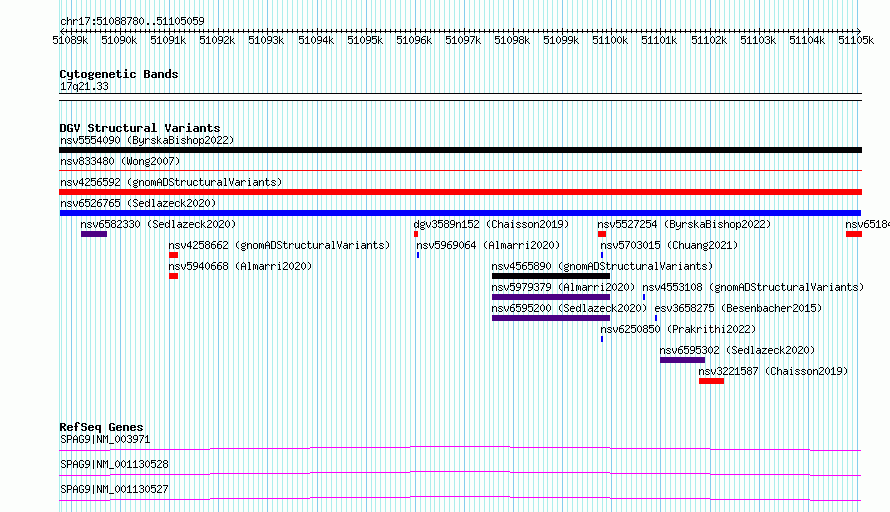Open the nsv6595200 (Sedlazeck2020) label
The width and height of the screenshot is (890, 512).
coord(569,308)
